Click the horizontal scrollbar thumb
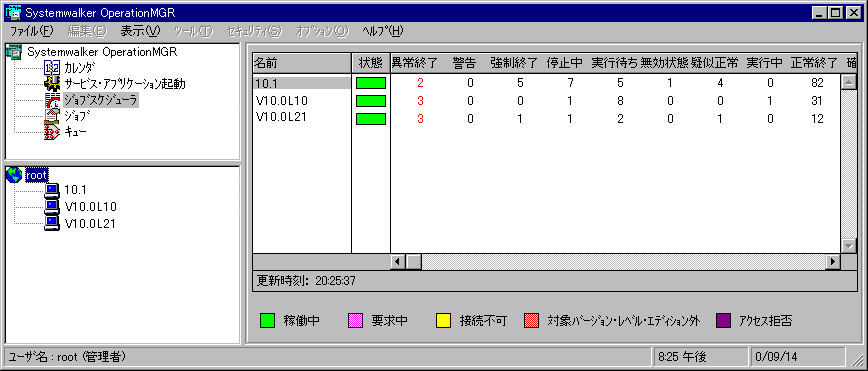The width and height of the screenshot is (868, 371). 414,261
